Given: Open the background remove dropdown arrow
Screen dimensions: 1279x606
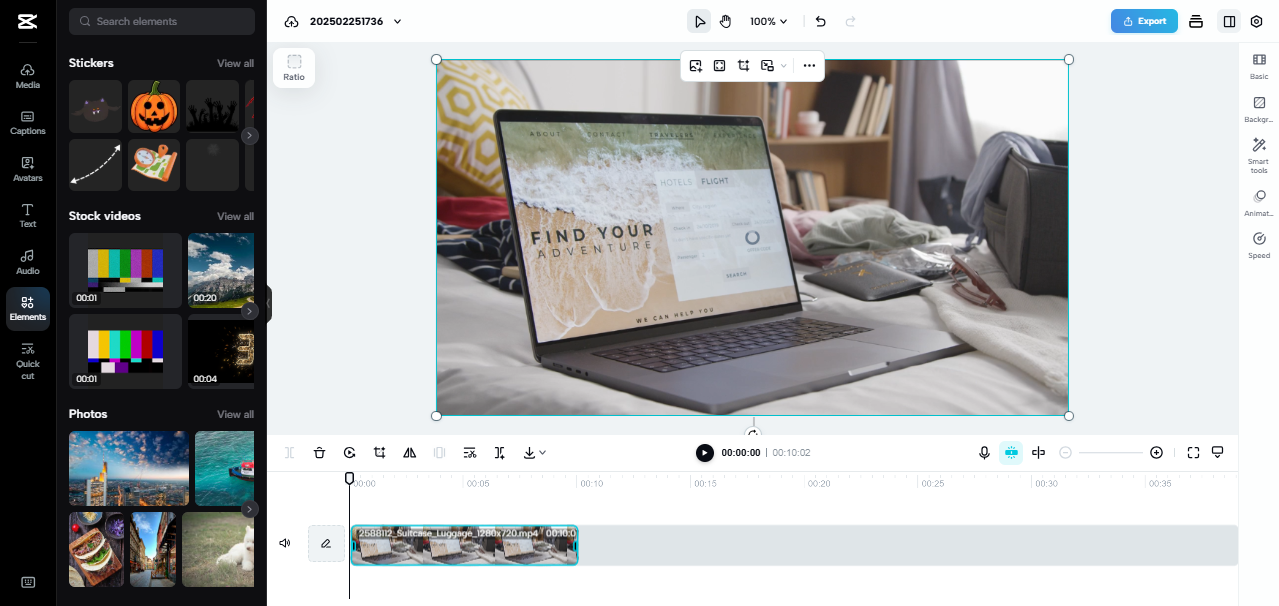Looking at the screenshot, I should point(784,66).
